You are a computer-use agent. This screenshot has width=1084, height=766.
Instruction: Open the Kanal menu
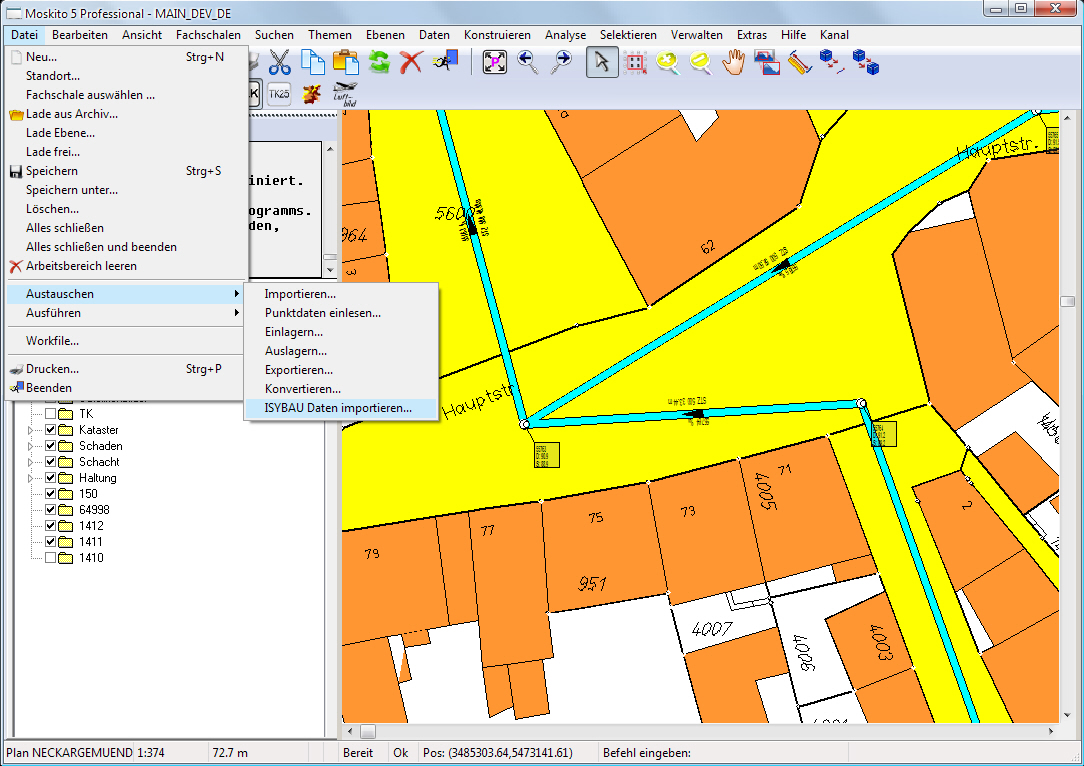(834, 35)
